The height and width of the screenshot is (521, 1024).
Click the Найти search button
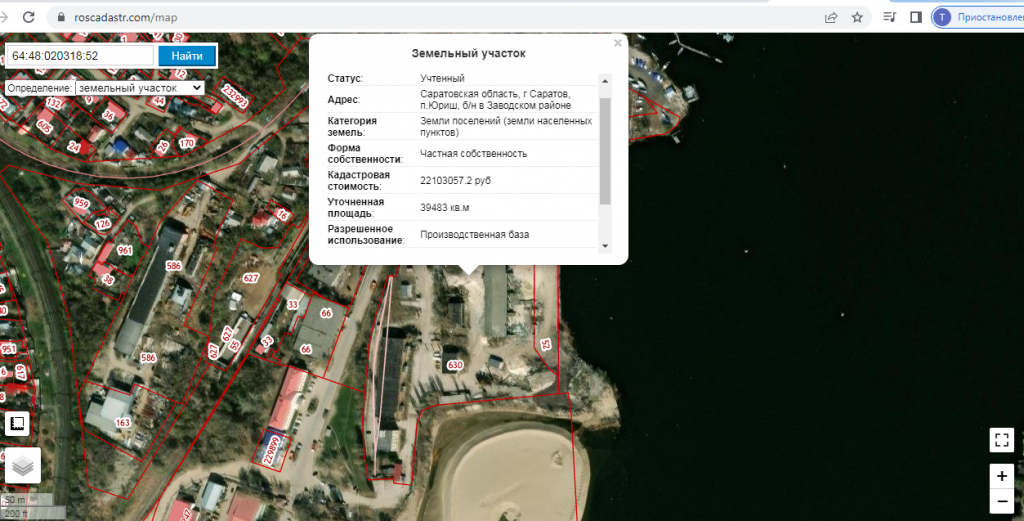pyautogui.click(x=187, y=56)
